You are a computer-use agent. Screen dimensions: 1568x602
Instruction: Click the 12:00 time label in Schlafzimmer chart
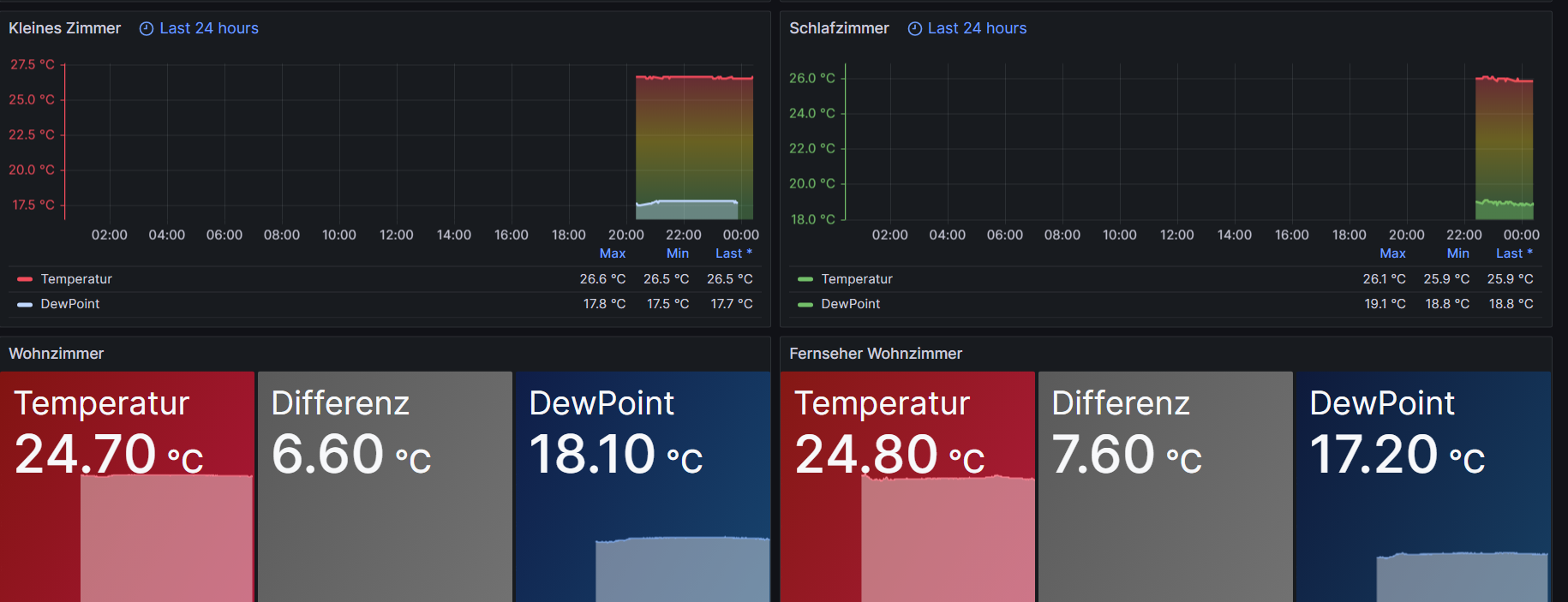1177,235
